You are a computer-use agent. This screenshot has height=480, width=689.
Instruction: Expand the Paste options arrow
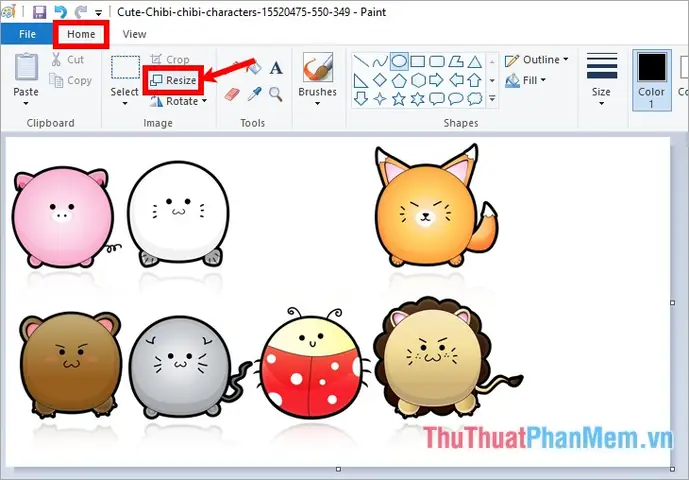(26, 104)
